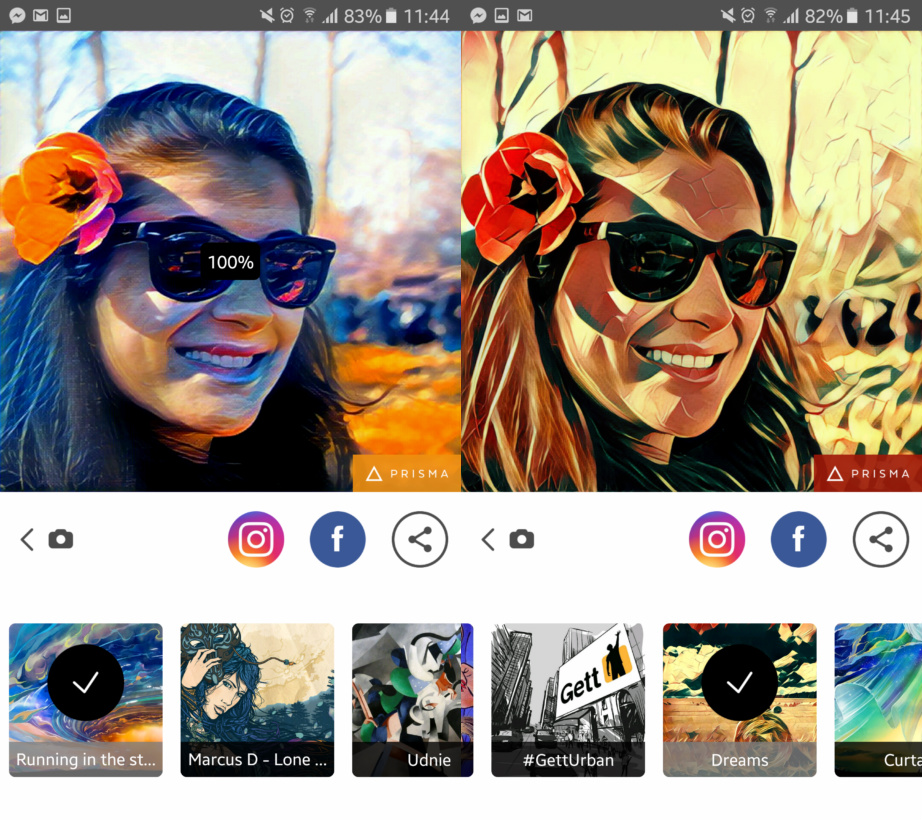Select the partially visible 'Curta...' filter

[879, 700]
